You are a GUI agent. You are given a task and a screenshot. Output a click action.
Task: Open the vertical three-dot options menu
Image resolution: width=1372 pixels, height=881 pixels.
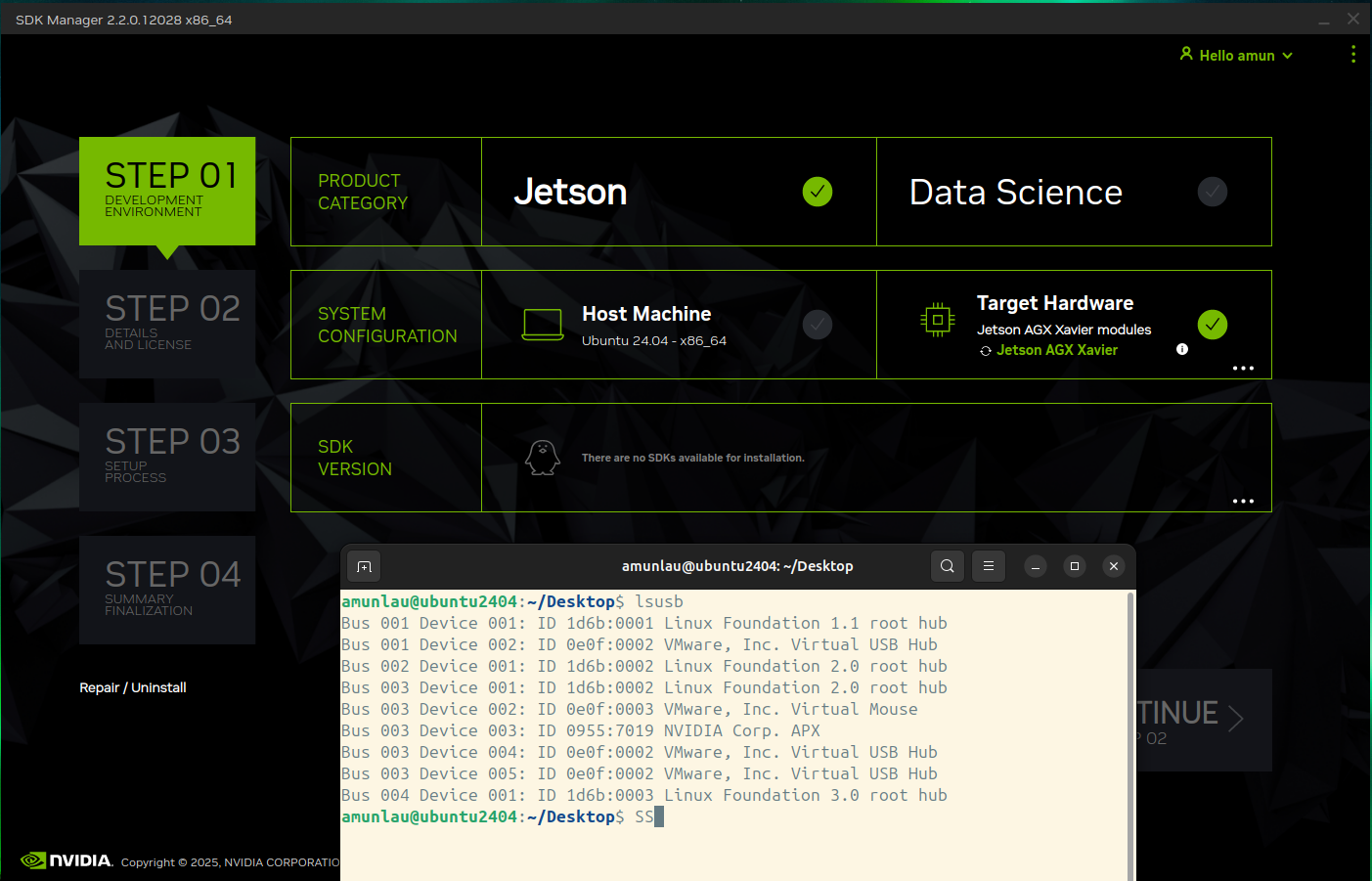point(1353,55)
